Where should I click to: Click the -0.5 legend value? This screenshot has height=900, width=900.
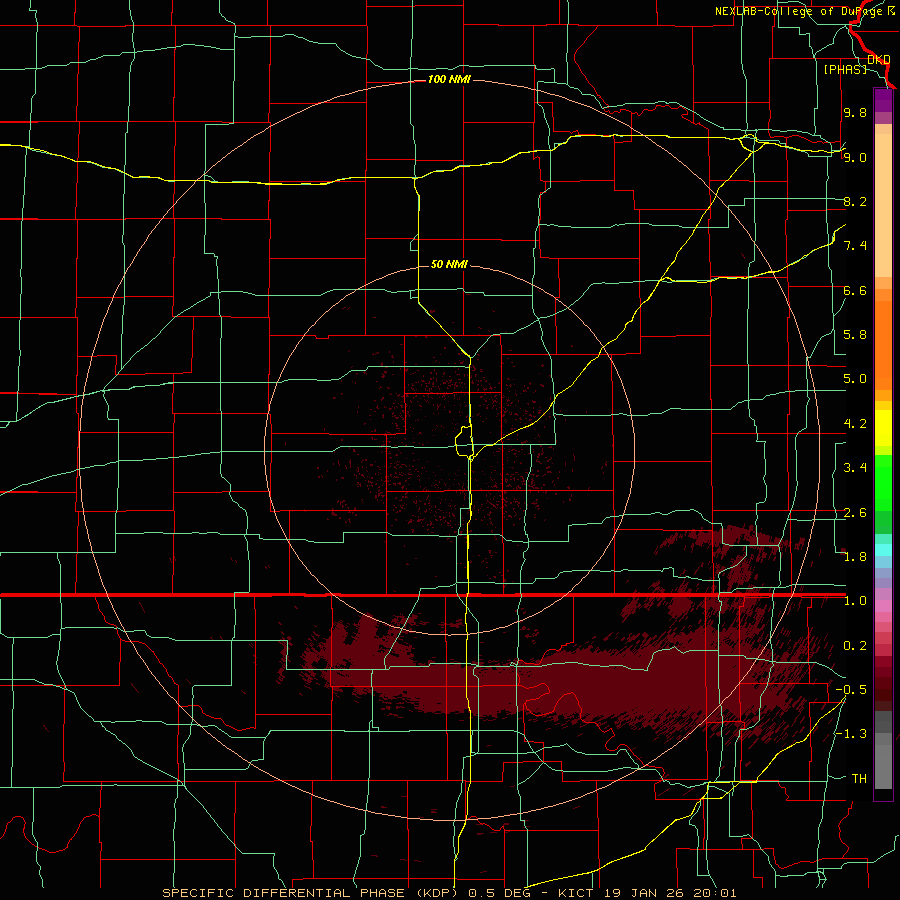851,690
